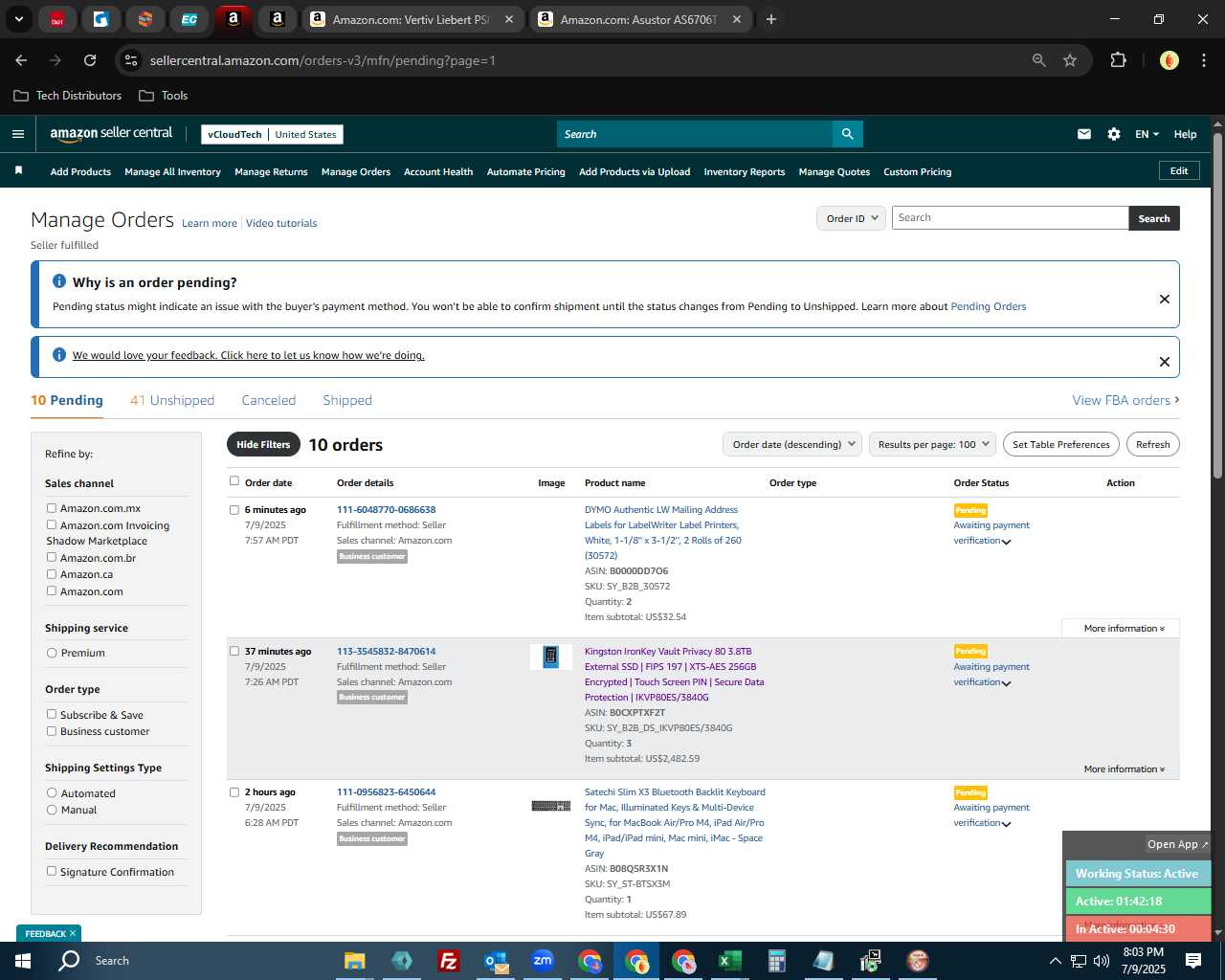The height and width of the screenshot is (980, 1225).
Task: Click the browser zoom magnifier icon
Action: click(x=1039, y=60)
